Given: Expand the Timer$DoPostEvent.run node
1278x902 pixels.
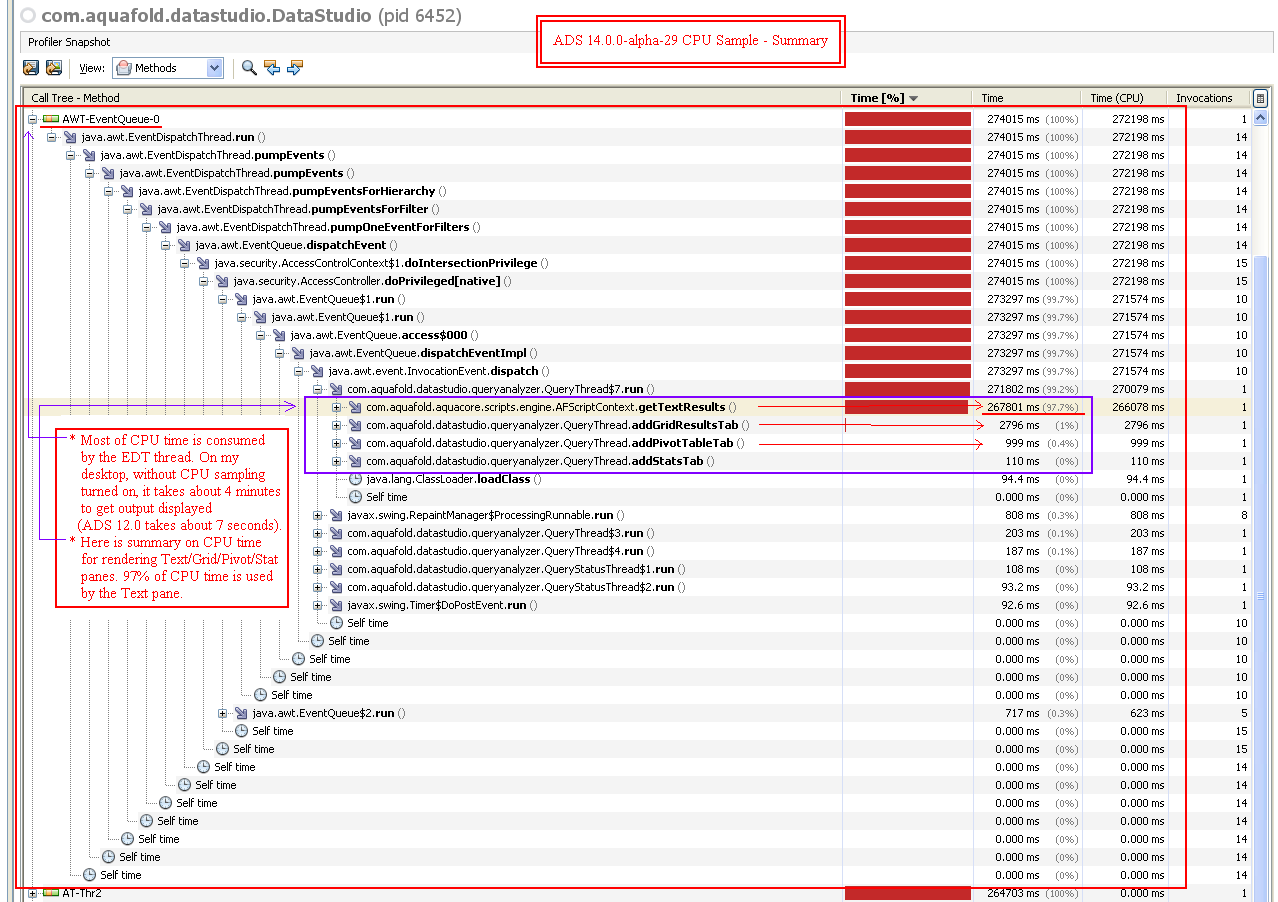Looking at the screenshot, I should (318, 605).
